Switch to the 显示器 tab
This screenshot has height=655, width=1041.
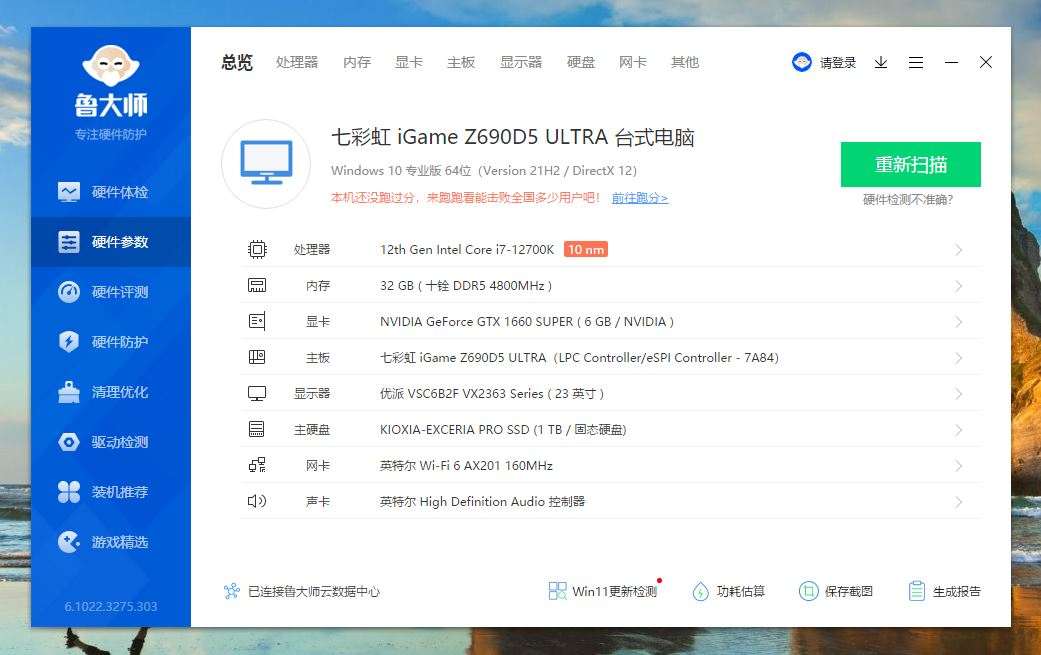click(520, 62)
